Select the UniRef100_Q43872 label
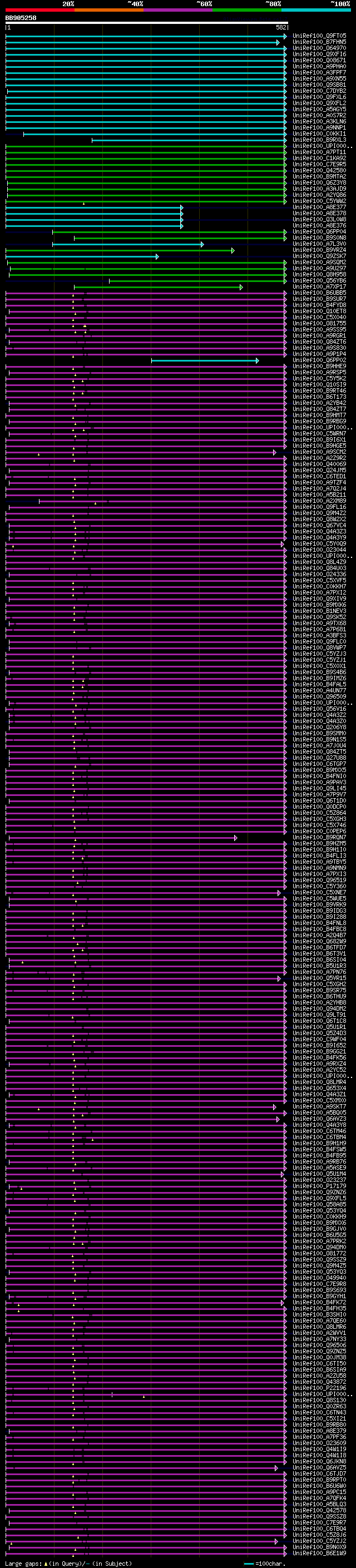 point(319,1382)
